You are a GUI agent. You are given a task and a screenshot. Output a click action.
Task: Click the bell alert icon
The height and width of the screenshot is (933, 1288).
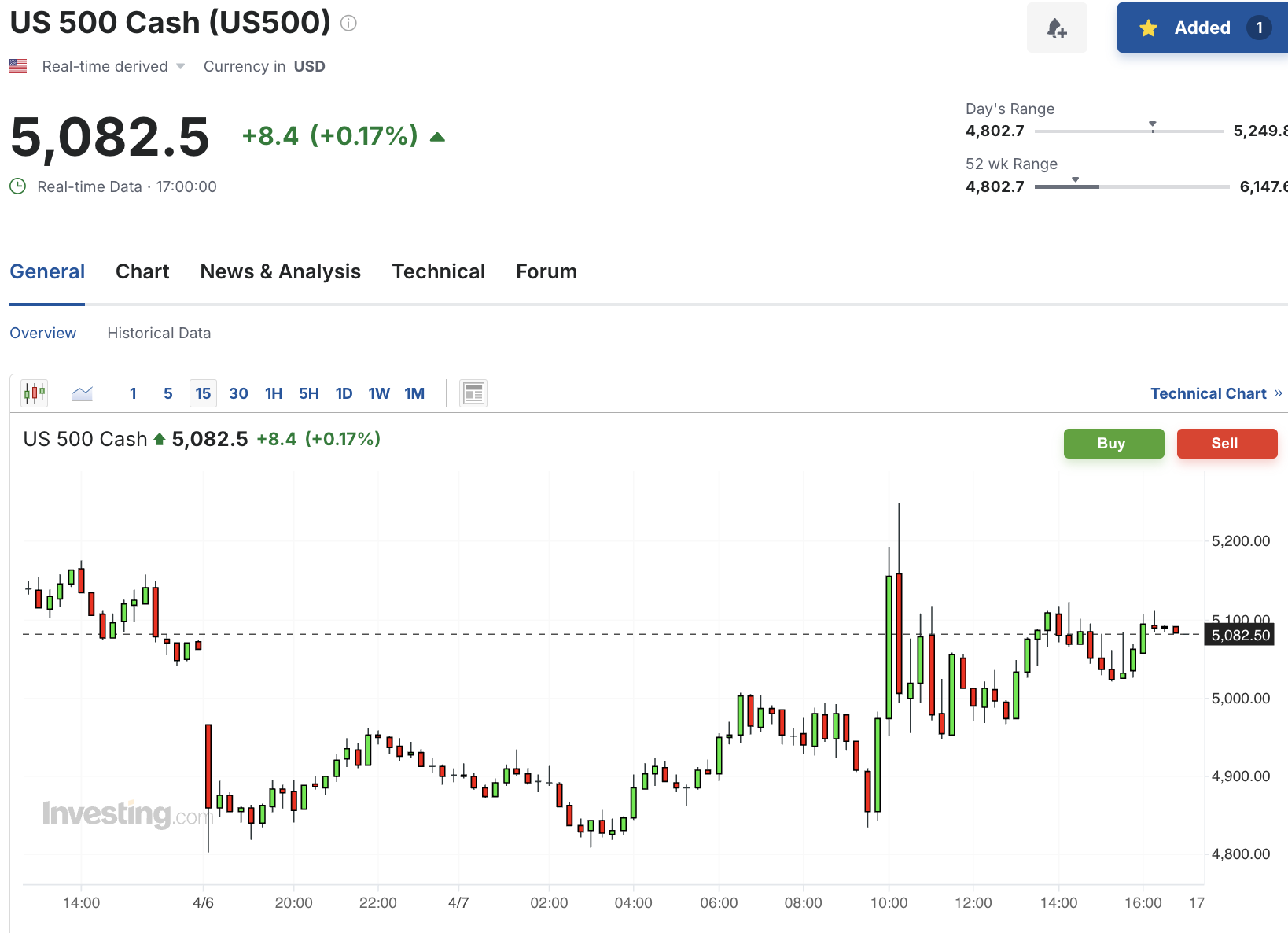(1057, 28)
